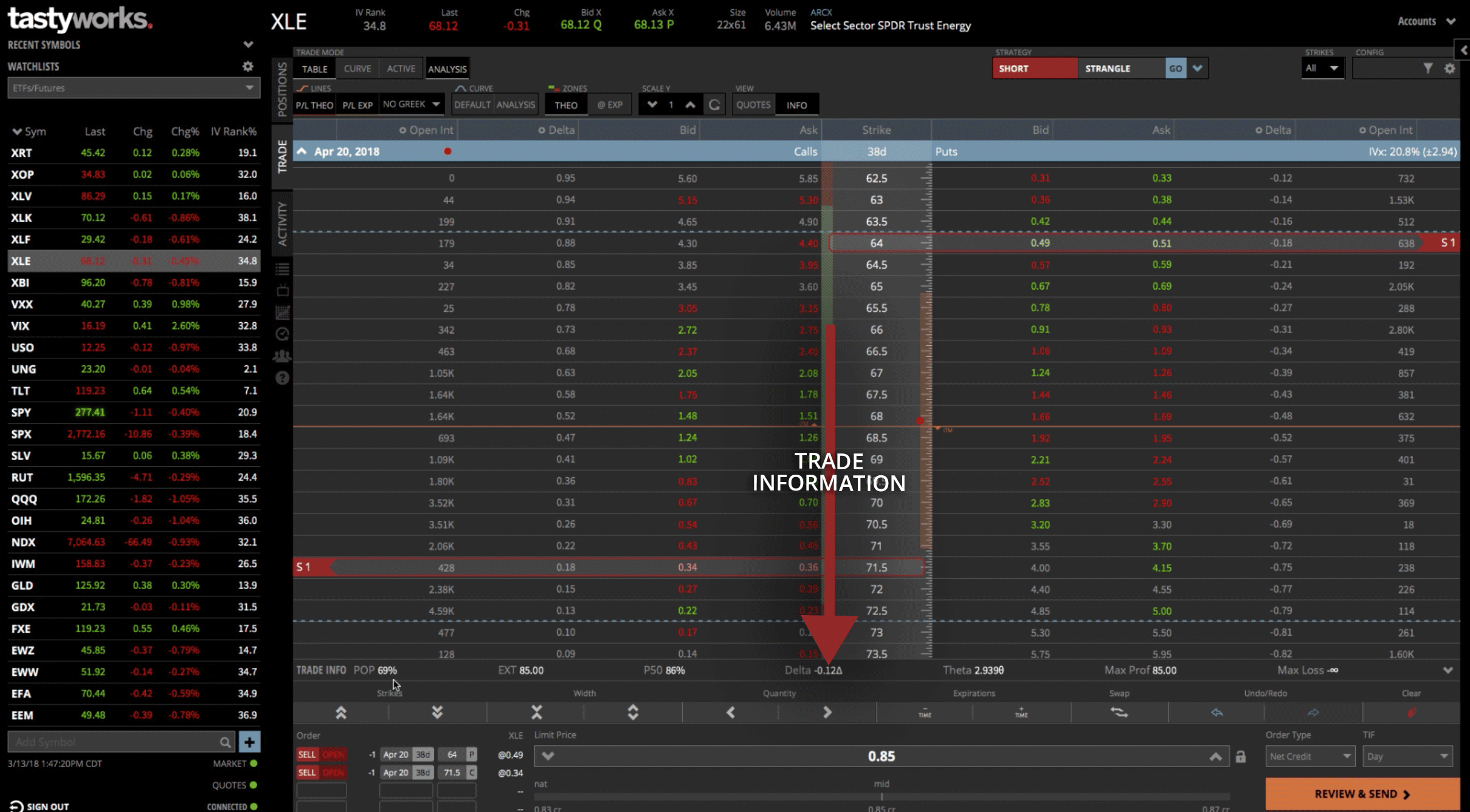
Task: Widen width using the up-down arrows icon
Action: click(633, 712)
